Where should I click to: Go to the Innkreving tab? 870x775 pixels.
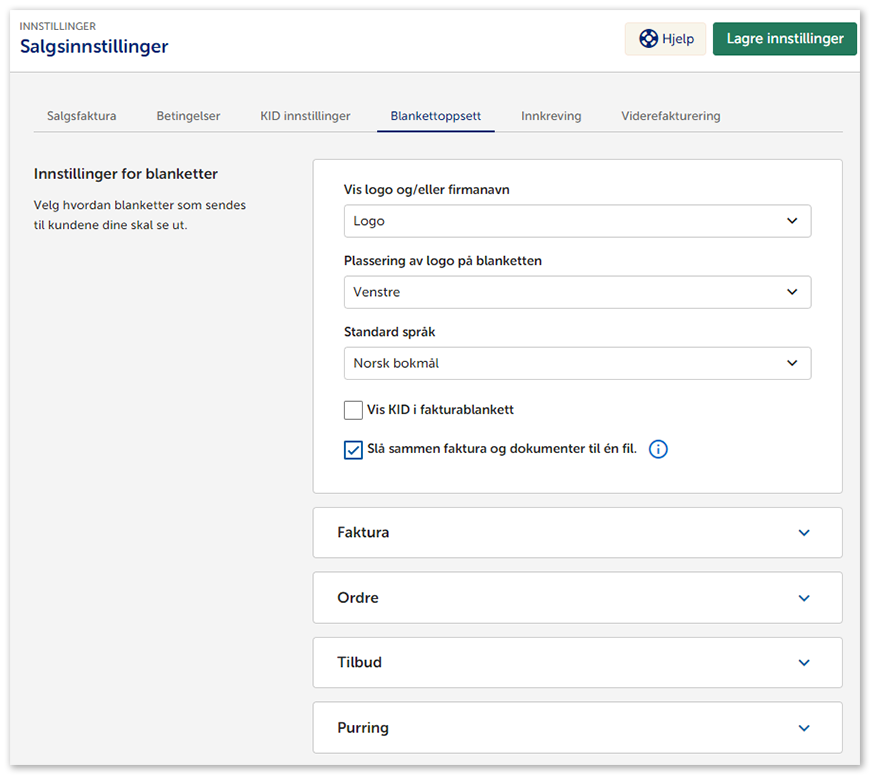[x=551, y=116]
